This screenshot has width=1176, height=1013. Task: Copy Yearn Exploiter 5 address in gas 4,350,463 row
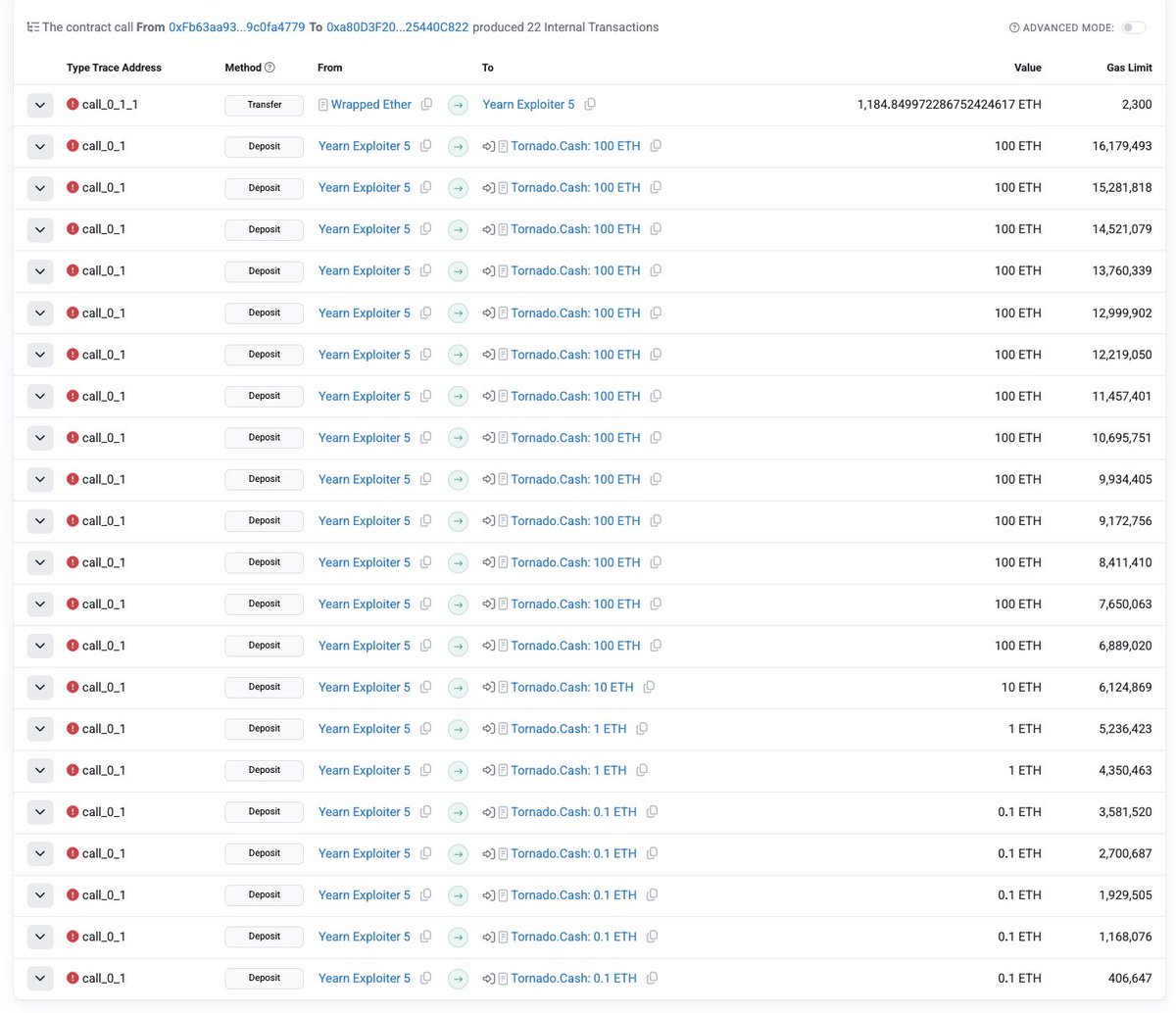point(425,770)
